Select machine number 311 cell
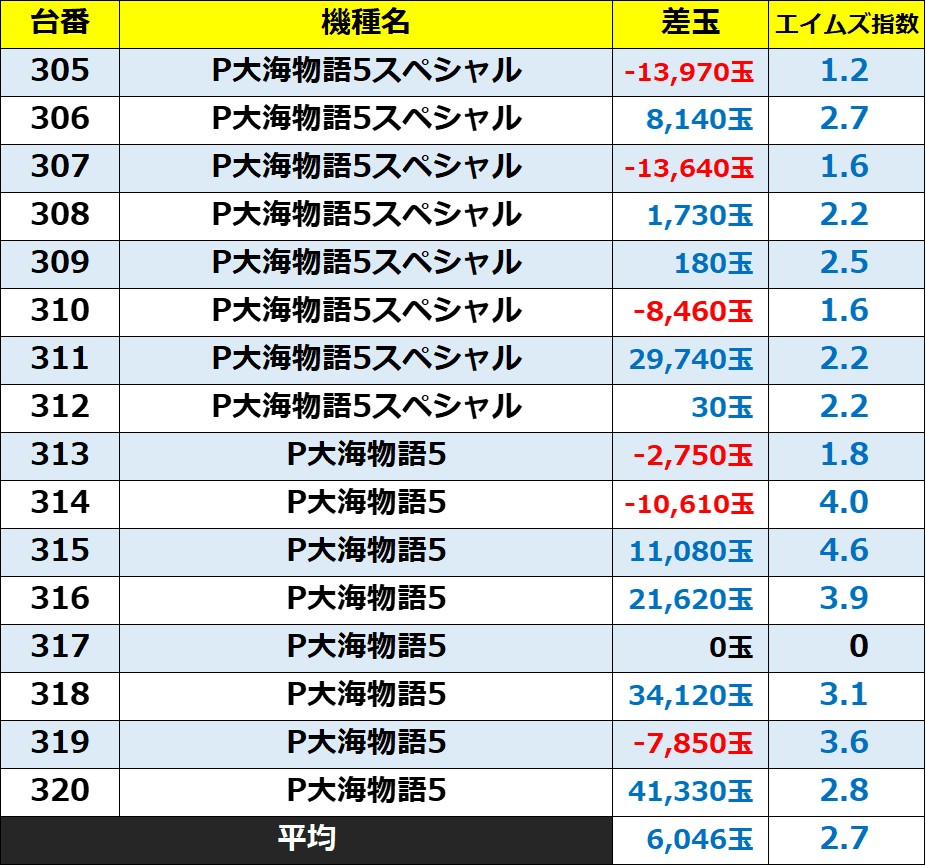The width and height of the screenshot is (926, 866). click(60, 359)
